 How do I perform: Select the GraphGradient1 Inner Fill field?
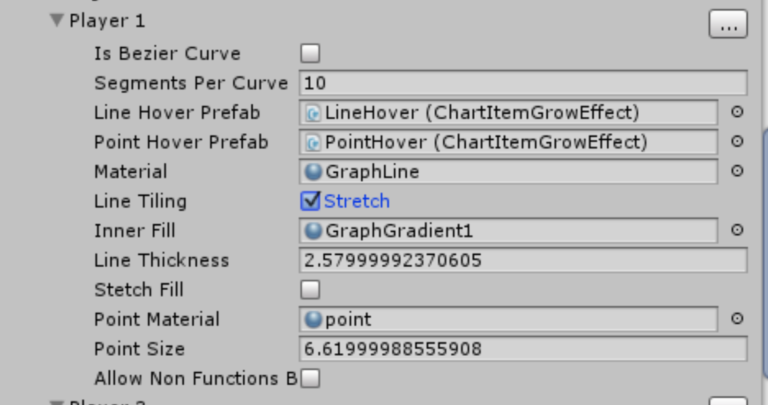508,231
